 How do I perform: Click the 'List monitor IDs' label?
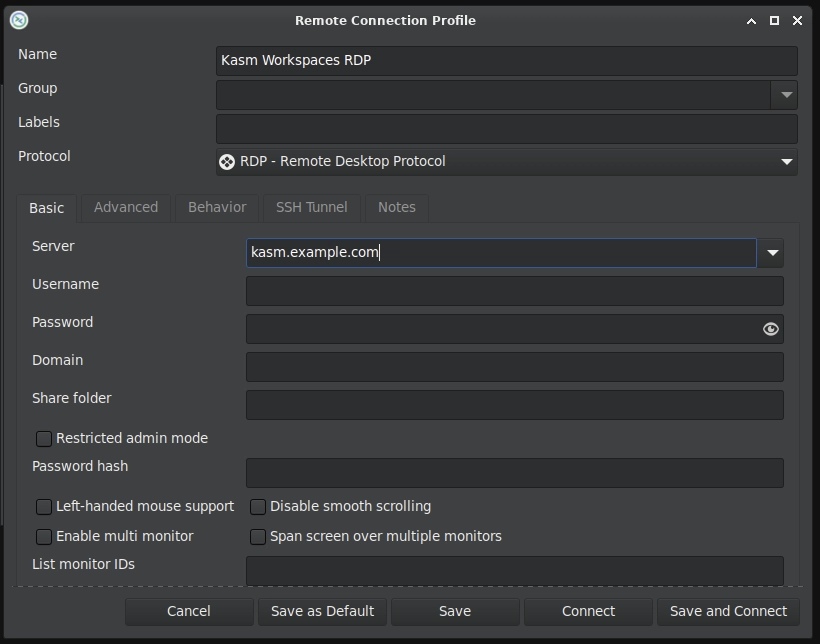[83, 564]
